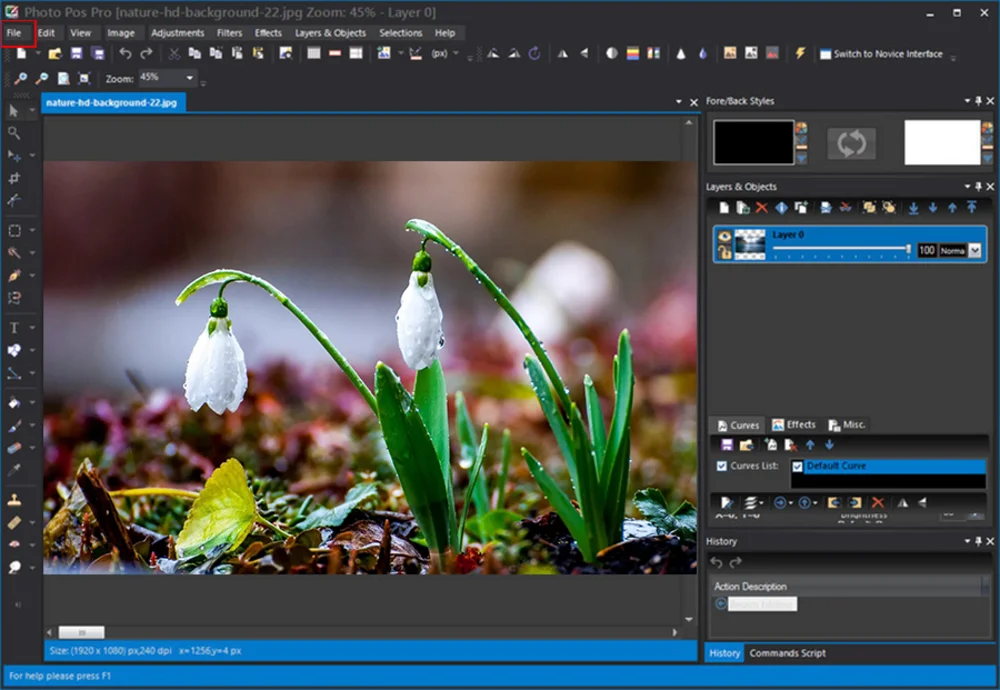This screenshot has width=1000, height=690.
Task: Move layer to top arrow icon
Action: click(971, 207)
